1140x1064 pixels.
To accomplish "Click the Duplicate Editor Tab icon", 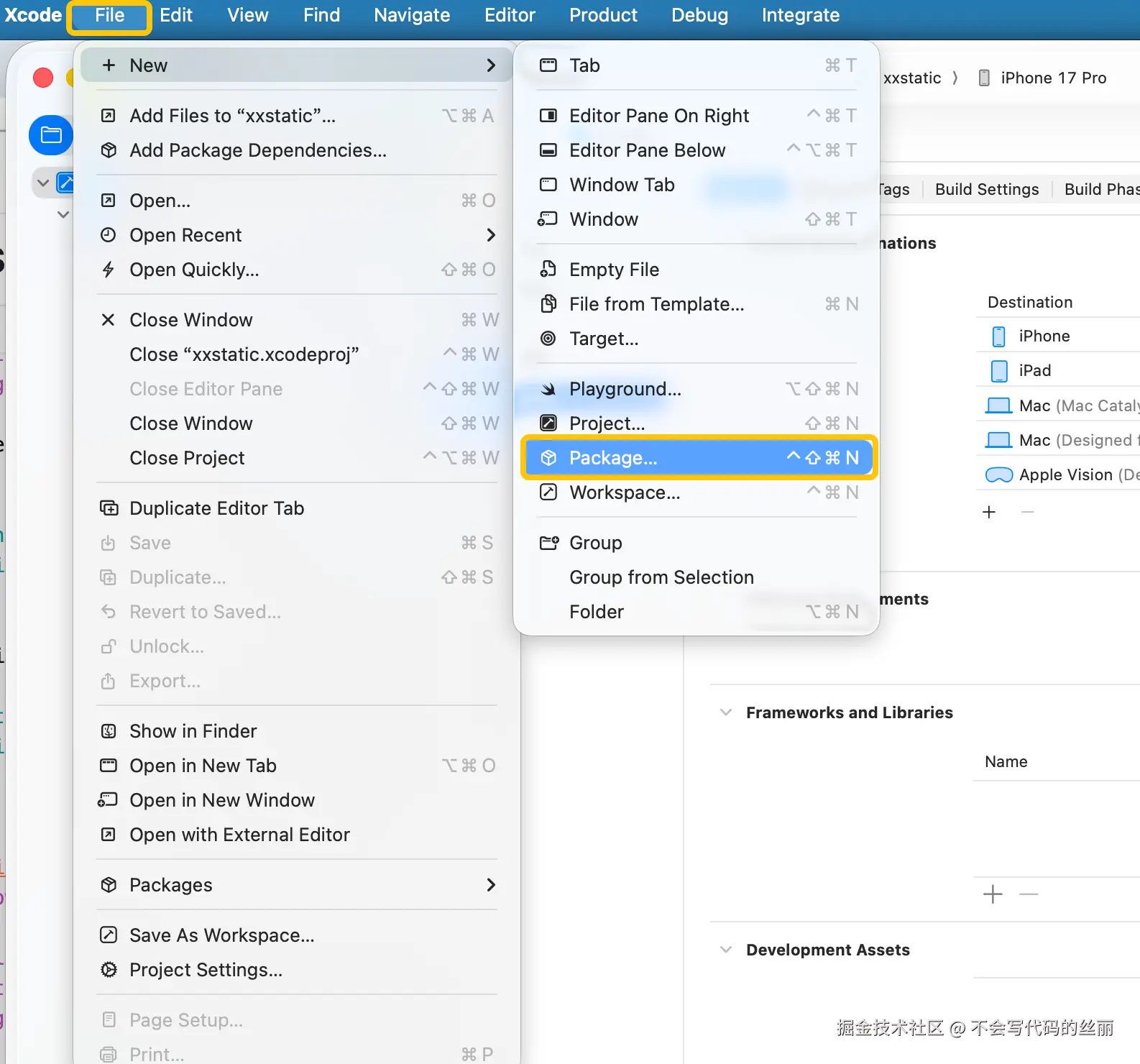I will coord(109,508).
